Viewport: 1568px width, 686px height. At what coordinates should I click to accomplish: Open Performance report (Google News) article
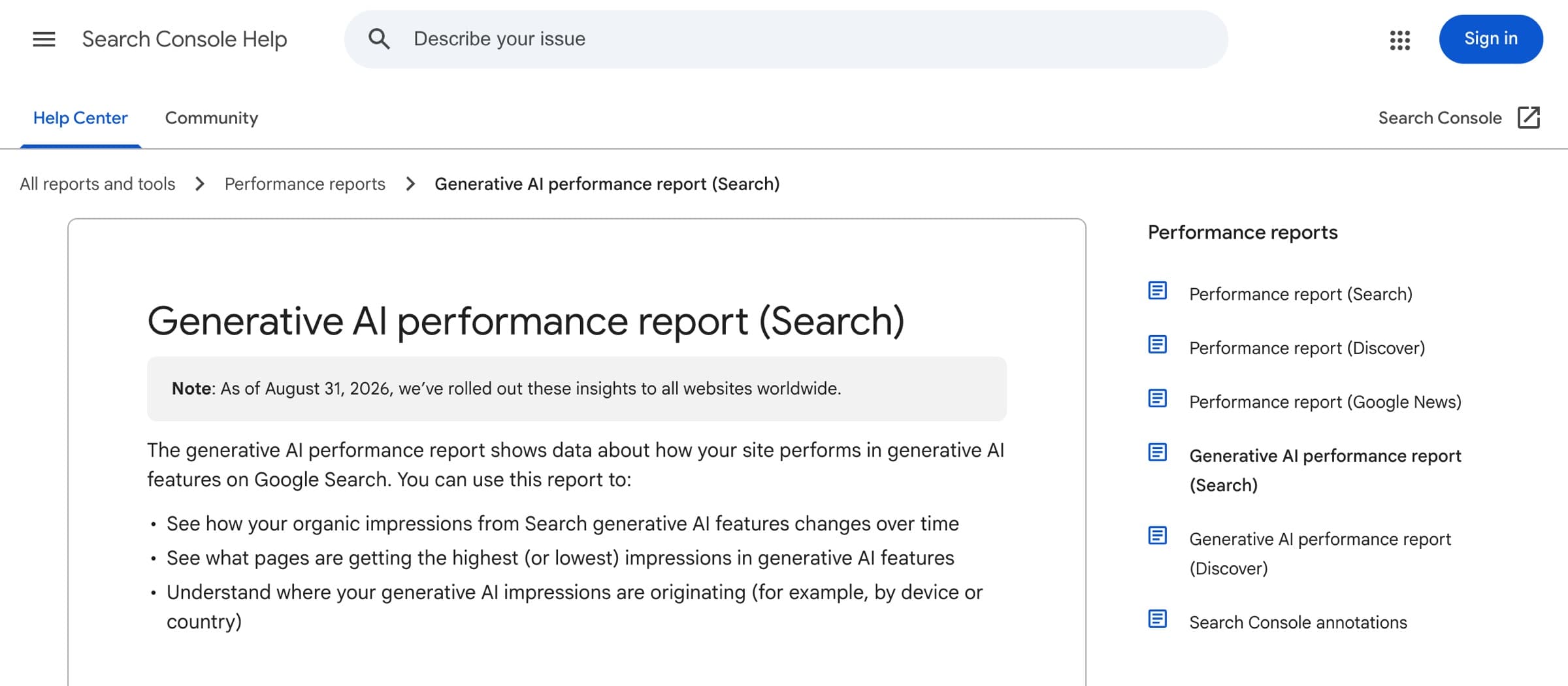click(1325, 402)
